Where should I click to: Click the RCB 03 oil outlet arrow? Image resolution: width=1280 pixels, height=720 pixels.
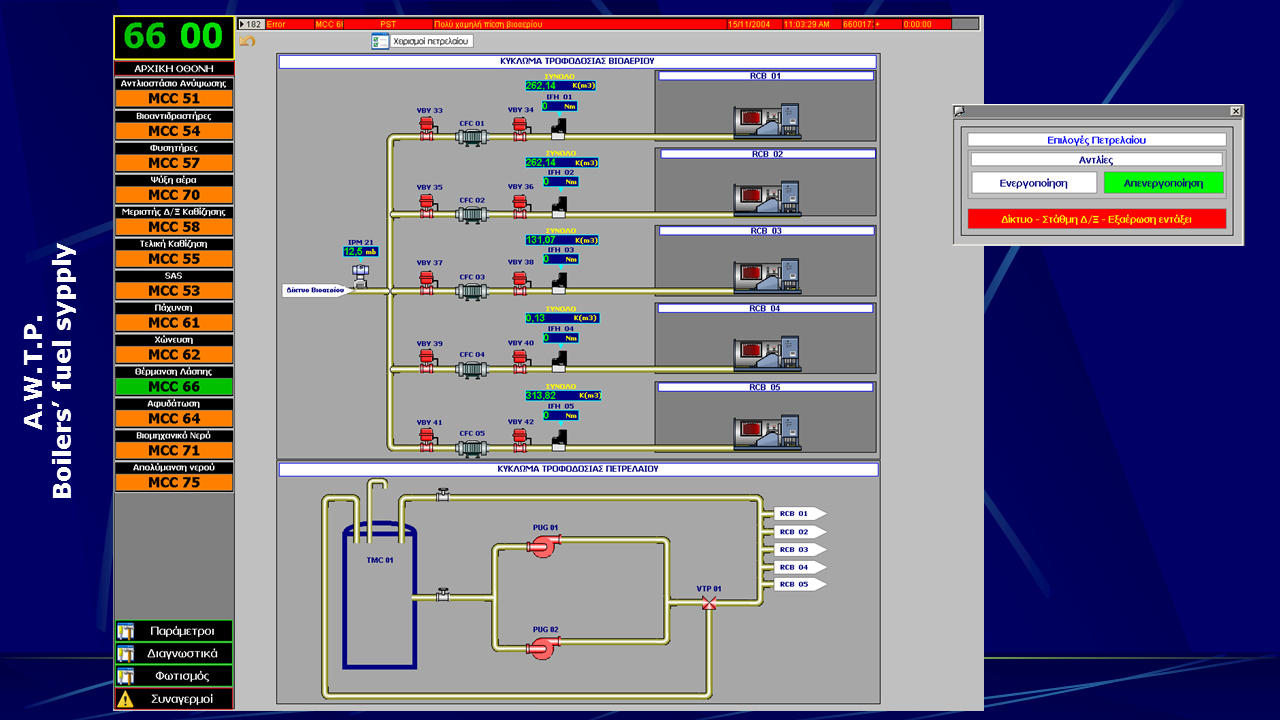click(799, 549)
